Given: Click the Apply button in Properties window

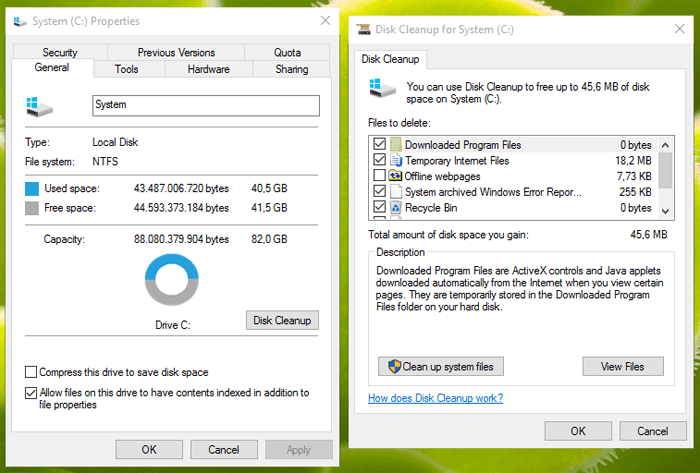Looking at the screenshot, I should pos(299,449).
